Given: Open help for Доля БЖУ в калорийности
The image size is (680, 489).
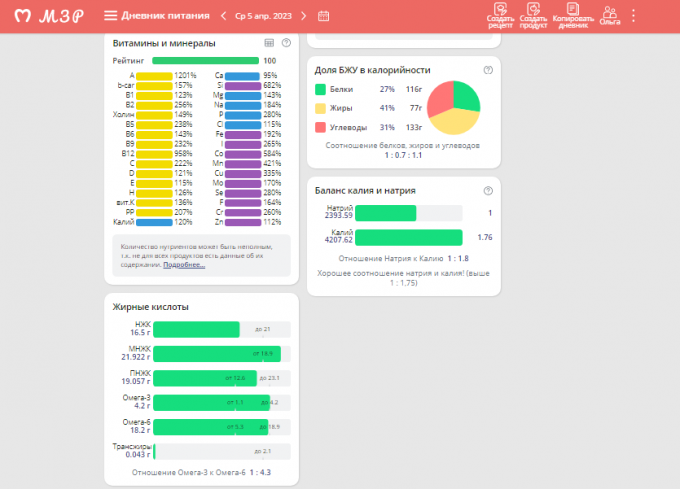Looking at the screenshot, I should (x=488, y=70).
